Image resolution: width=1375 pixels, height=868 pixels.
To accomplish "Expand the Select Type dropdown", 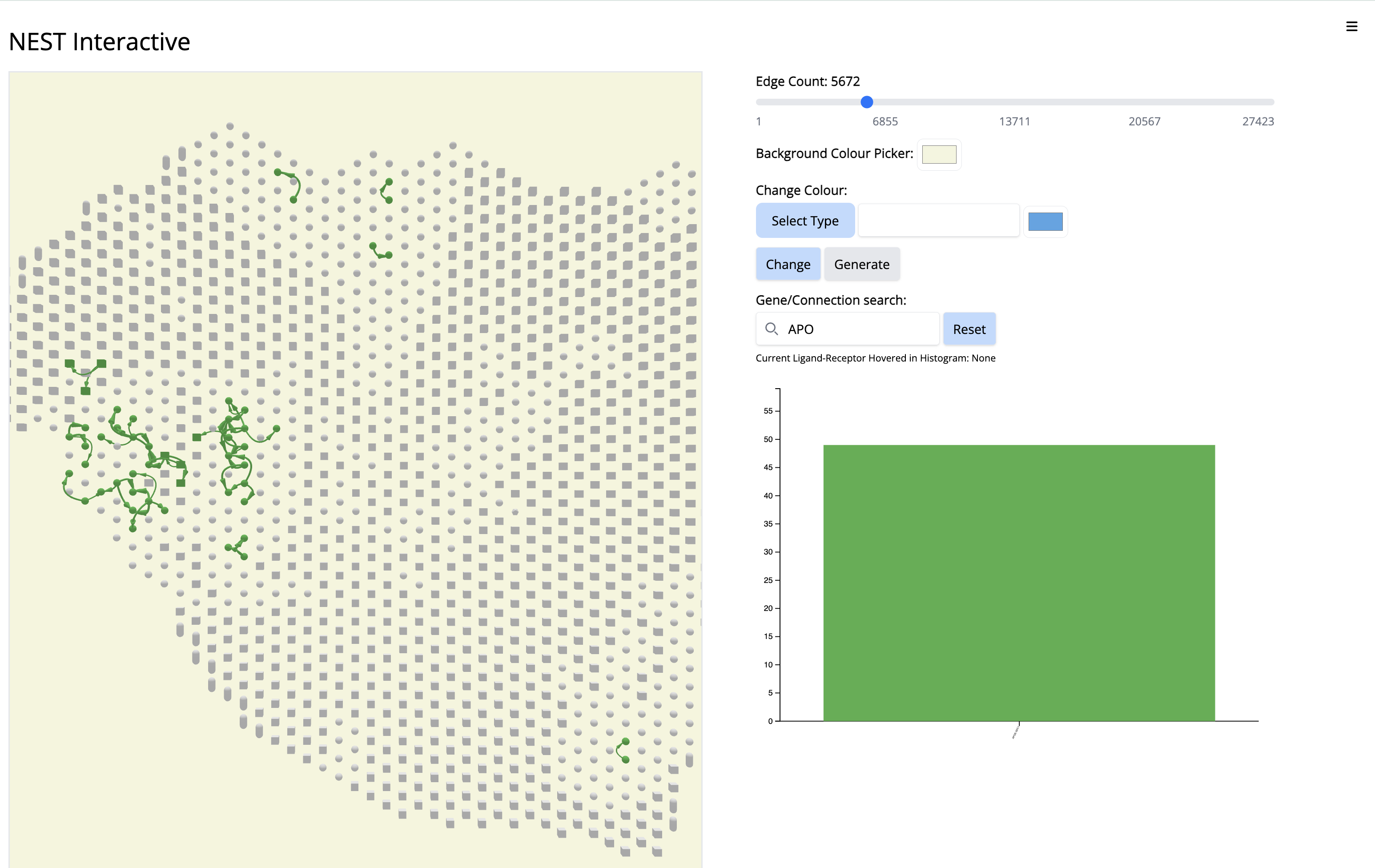I will pyautogui.click(x=804, y=221).
